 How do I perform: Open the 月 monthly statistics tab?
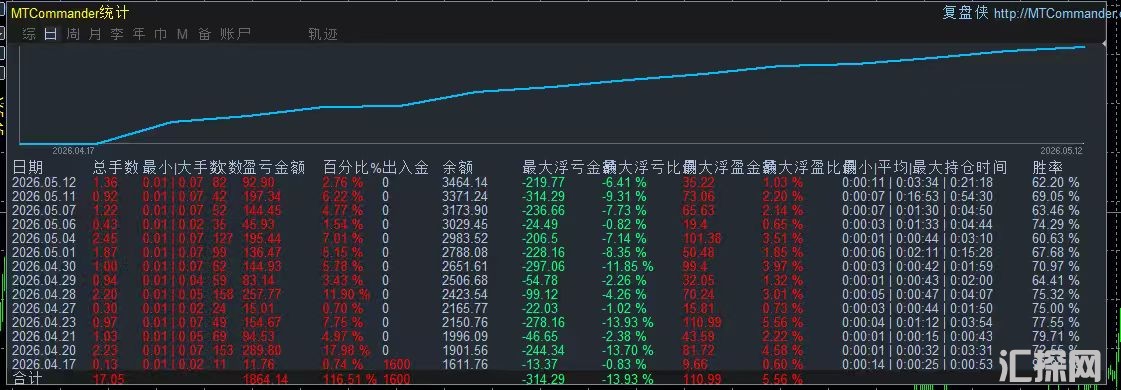pyautogui.click(x=95, y=34)
